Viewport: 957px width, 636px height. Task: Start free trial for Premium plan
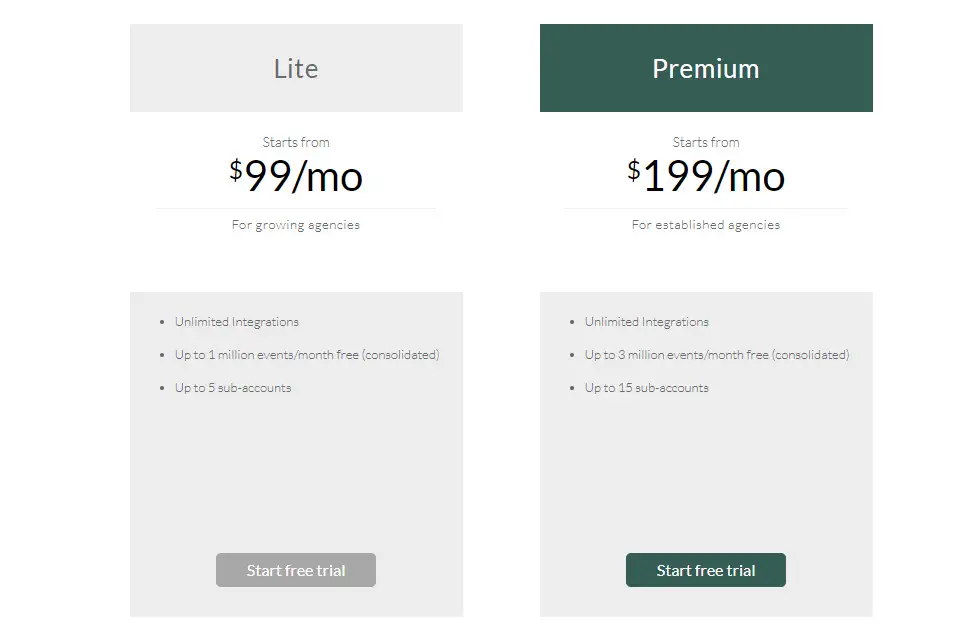click(x=706, y=570)
